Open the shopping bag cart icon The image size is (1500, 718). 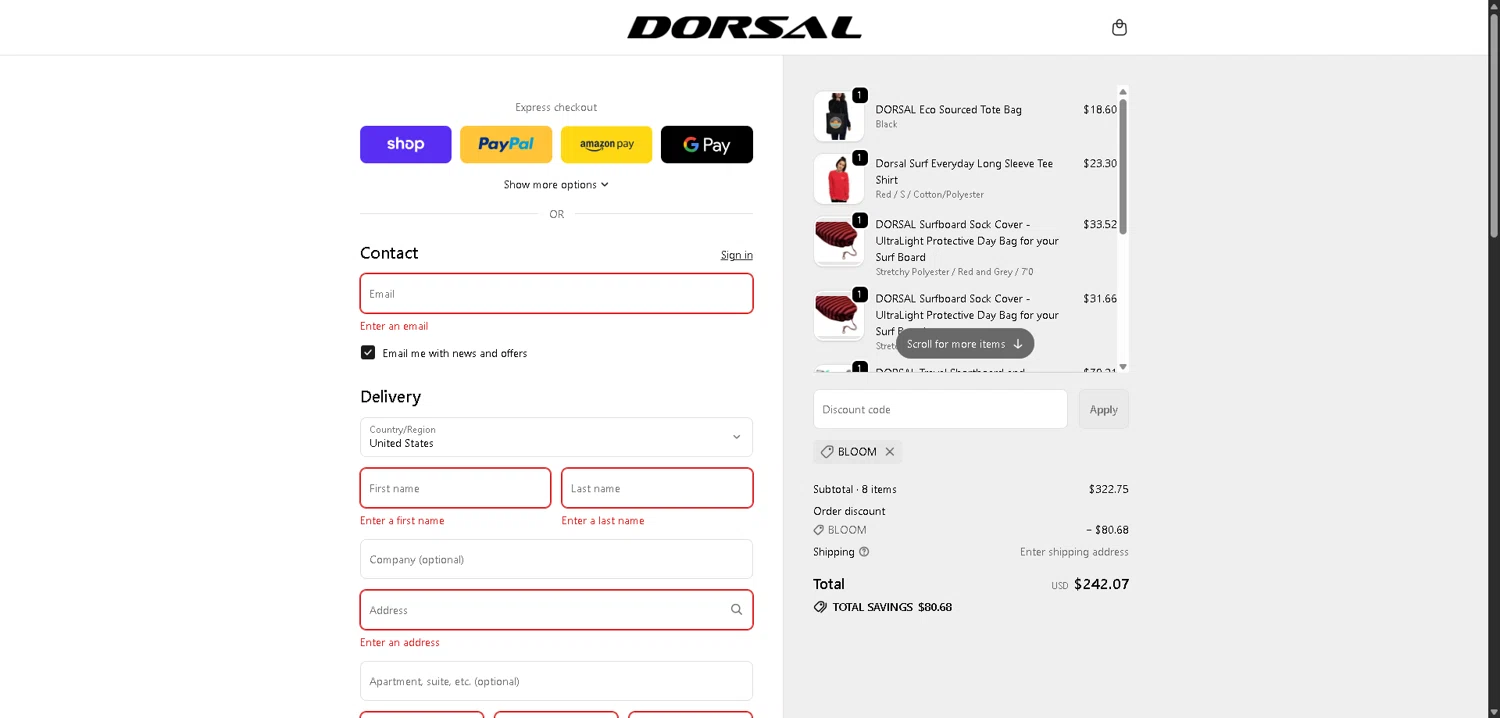[x=1119, y=27]
